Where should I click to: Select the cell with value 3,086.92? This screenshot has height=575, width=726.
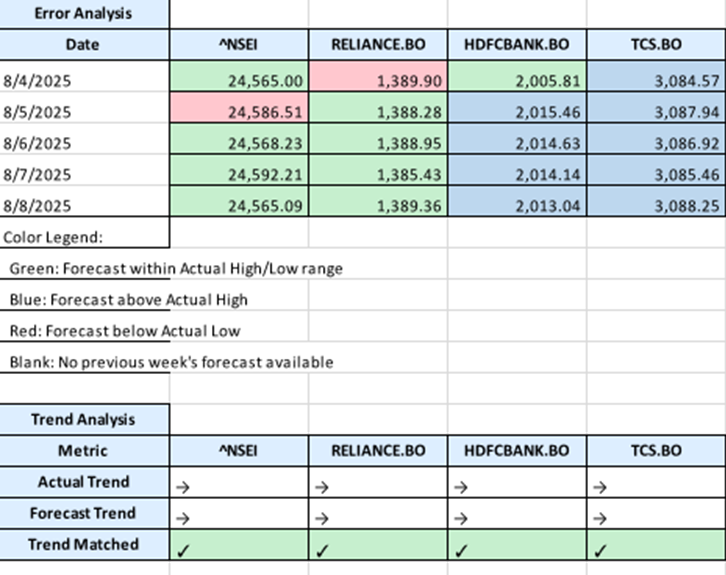(656, 139)
